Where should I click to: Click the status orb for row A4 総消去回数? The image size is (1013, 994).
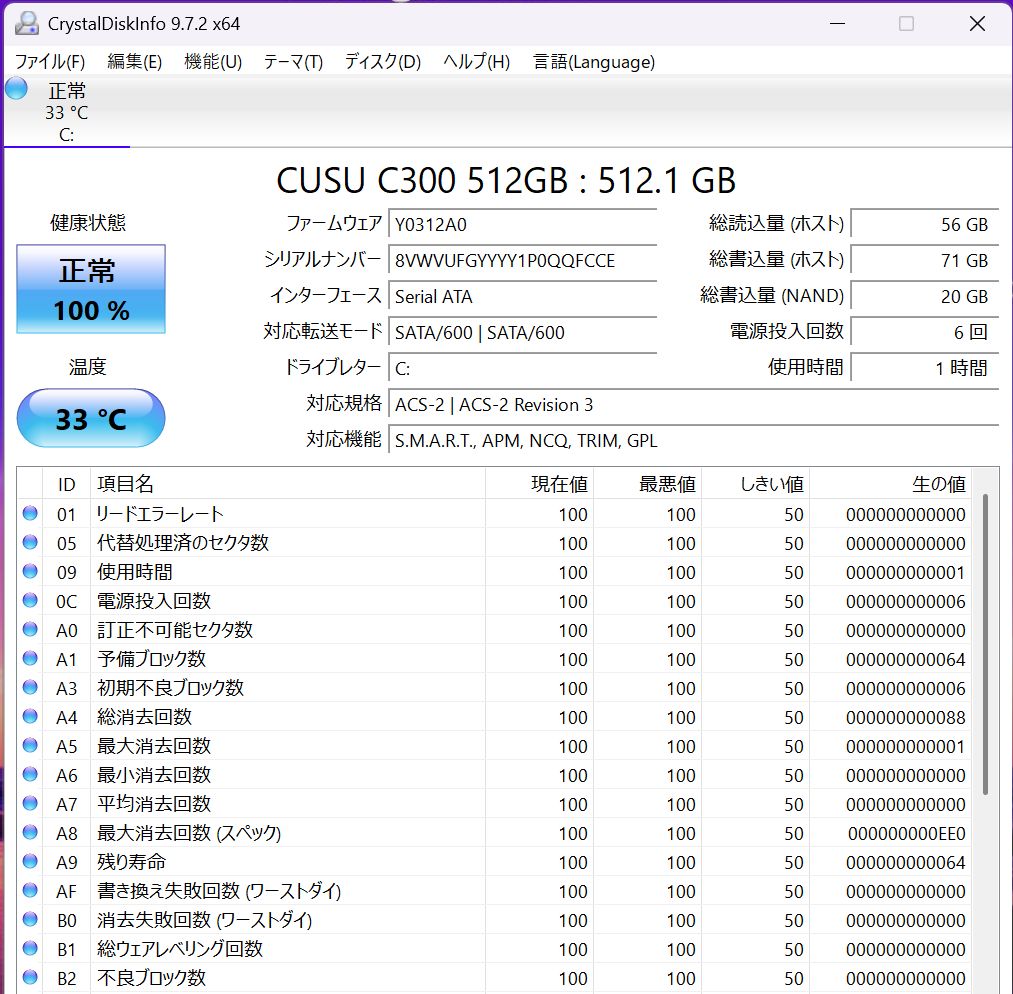tap(30, 716)
